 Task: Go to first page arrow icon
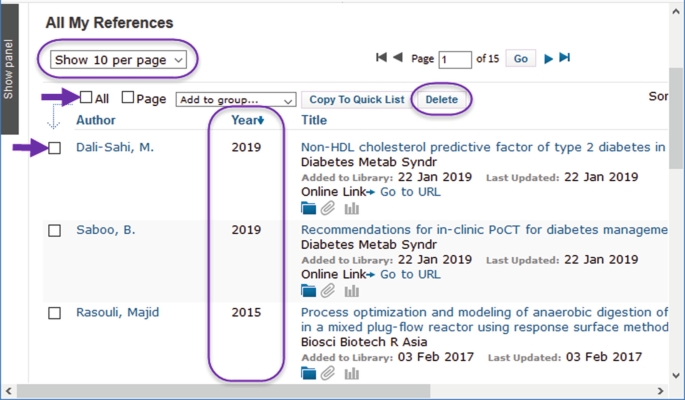point(381,58)
